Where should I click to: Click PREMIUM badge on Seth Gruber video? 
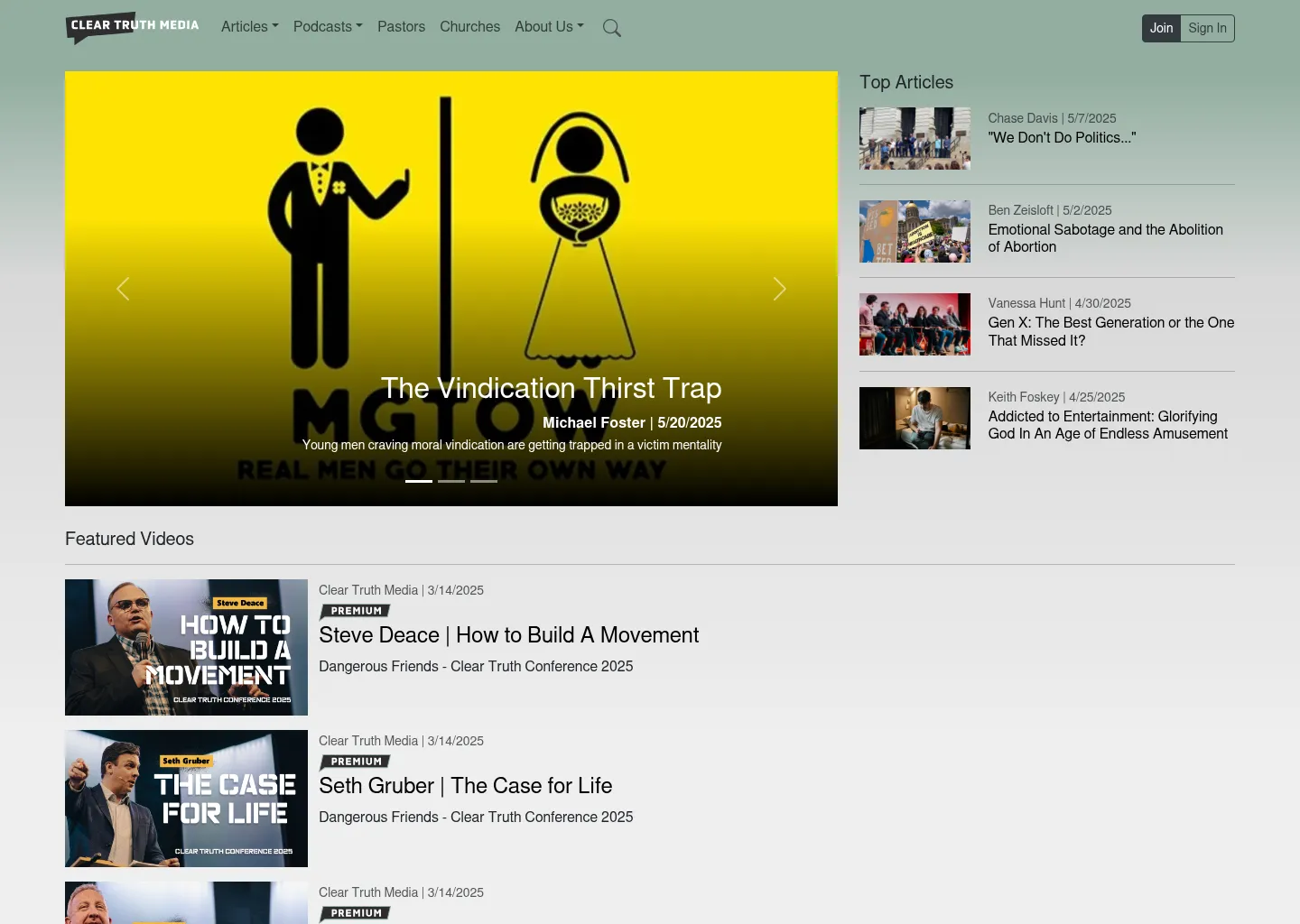tap(355, 762)
